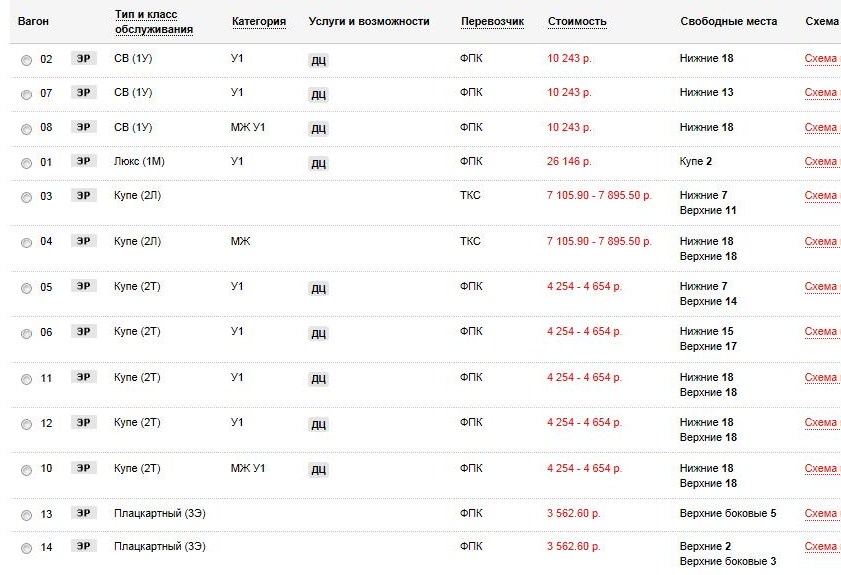Click the ДЦ service icon for wagon 05
This screenshot has width=841, height=575.
tap(318, 288)
